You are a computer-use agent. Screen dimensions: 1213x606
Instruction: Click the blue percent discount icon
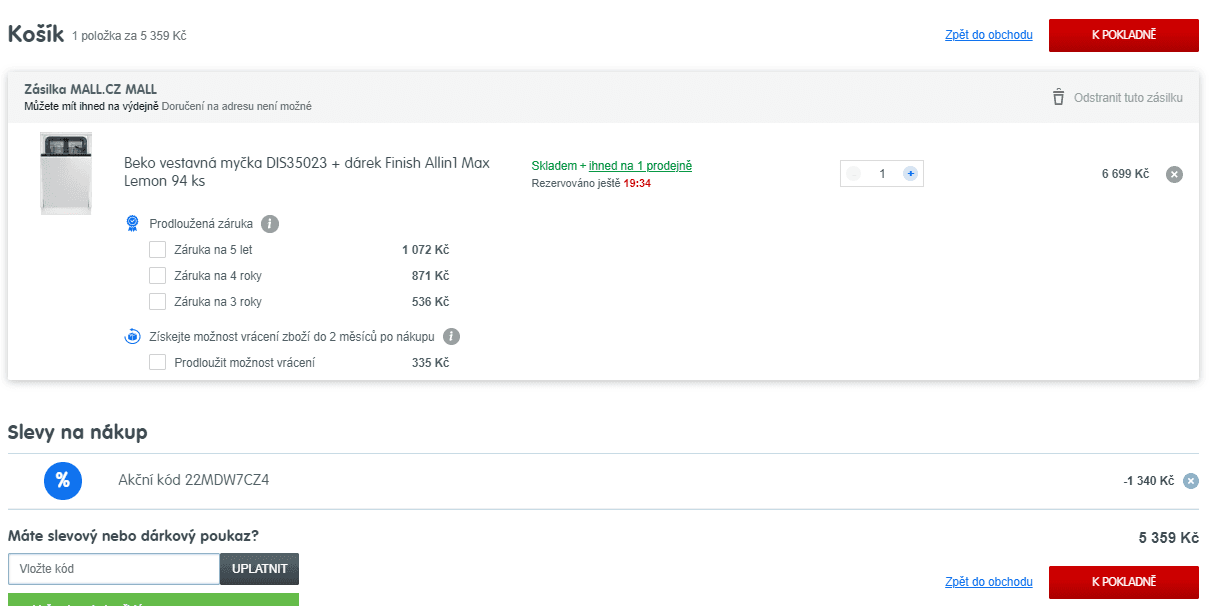pos(62,480)
